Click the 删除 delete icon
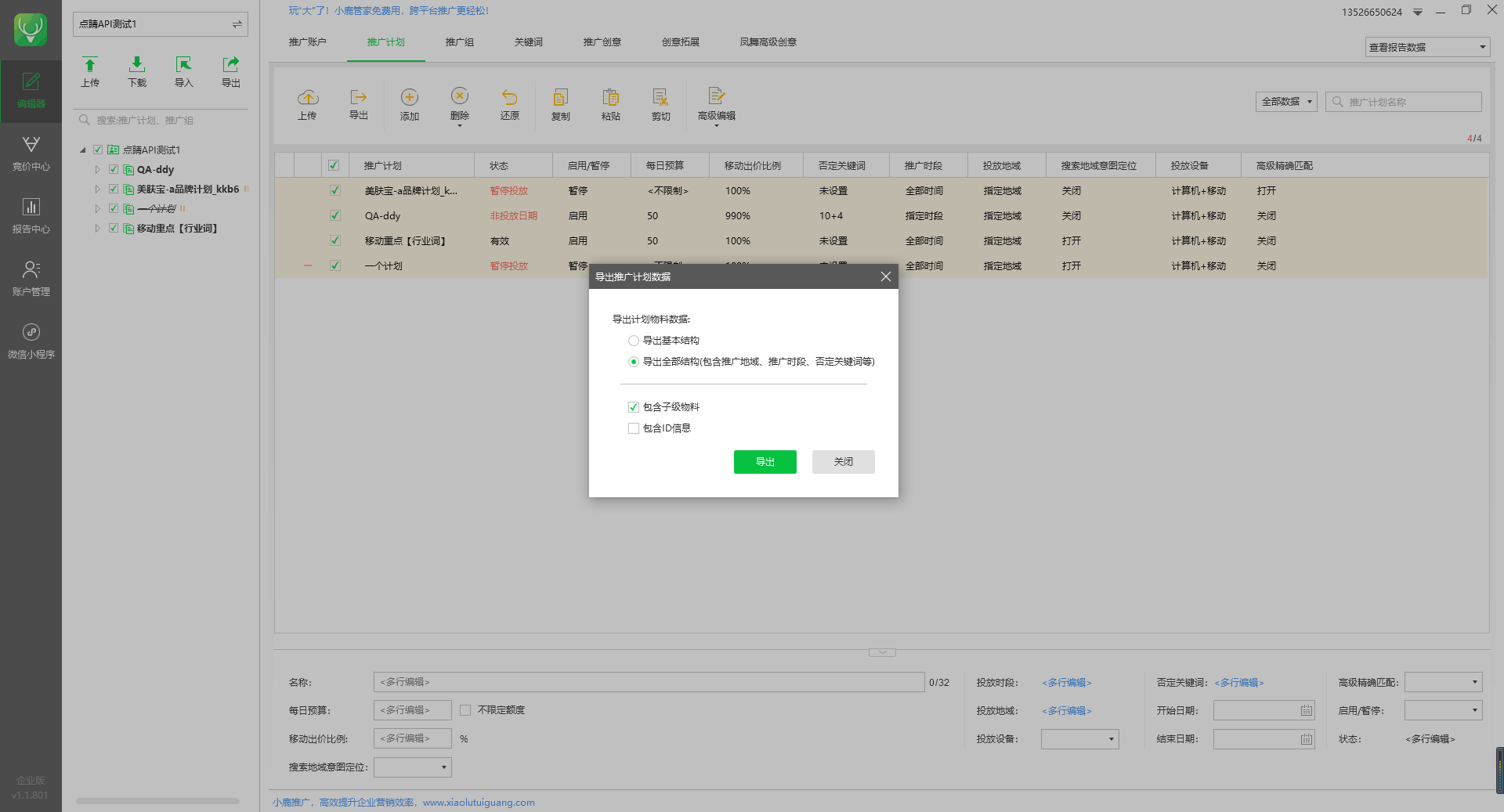 (x=460, y=104)
